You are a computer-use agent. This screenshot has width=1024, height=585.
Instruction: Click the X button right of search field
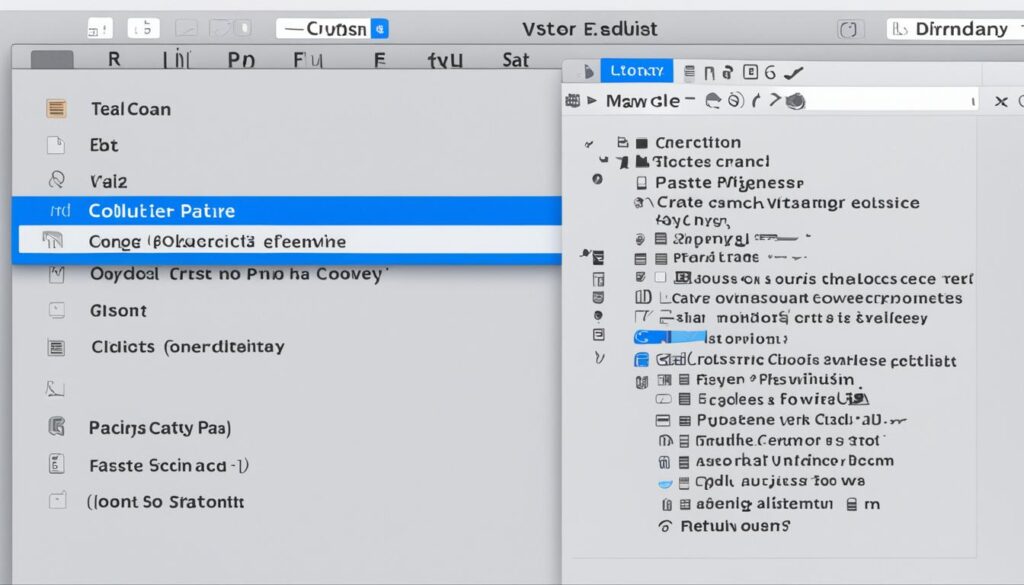point(1000,101)
